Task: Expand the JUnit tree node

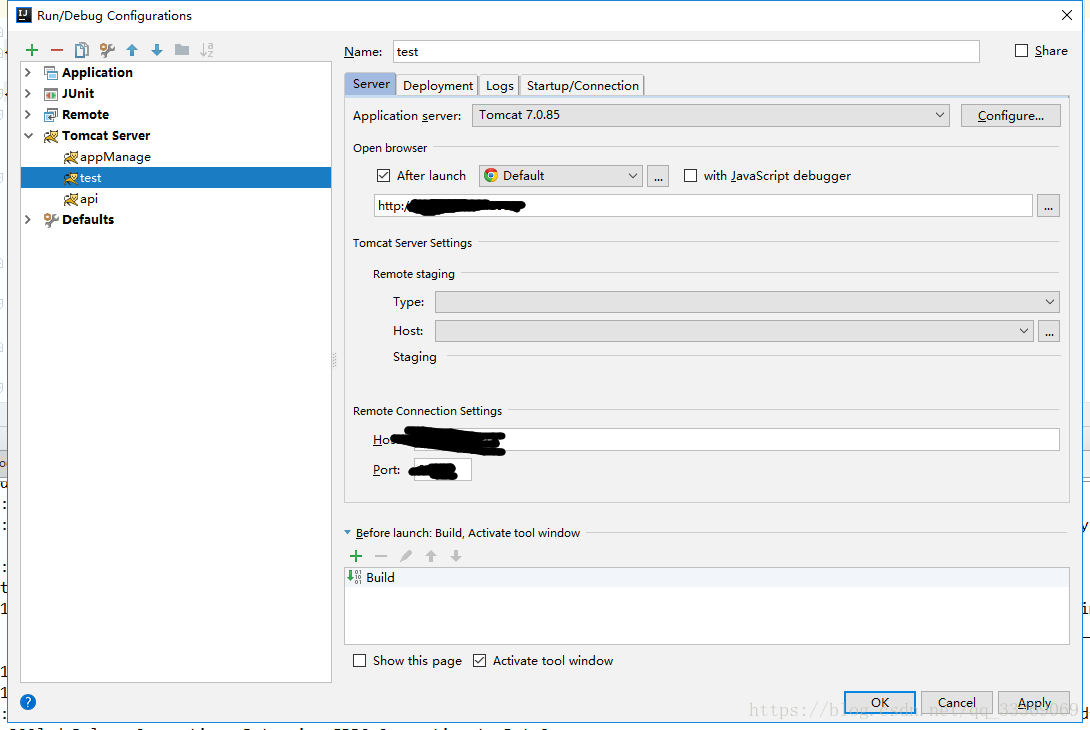Action: 28,93
